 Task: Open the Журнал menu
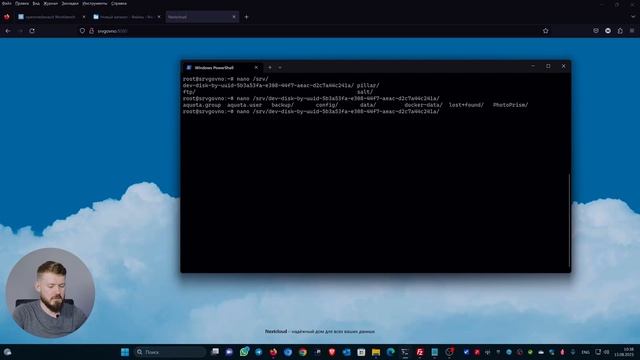51,3
